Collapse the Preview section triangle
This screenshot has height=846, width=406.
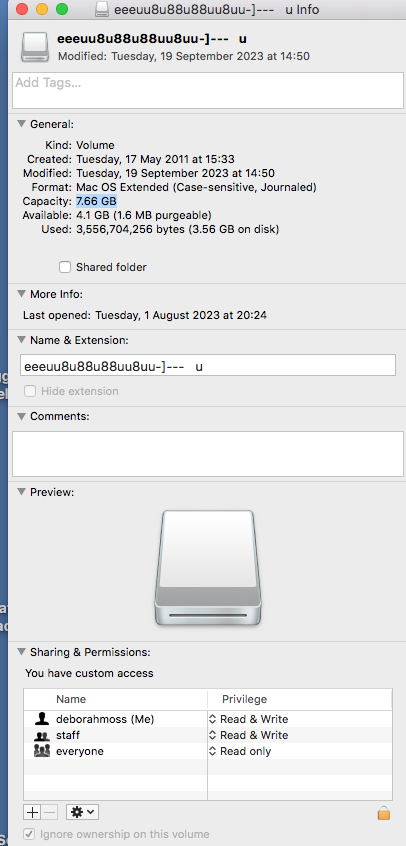tap(22, 492)
